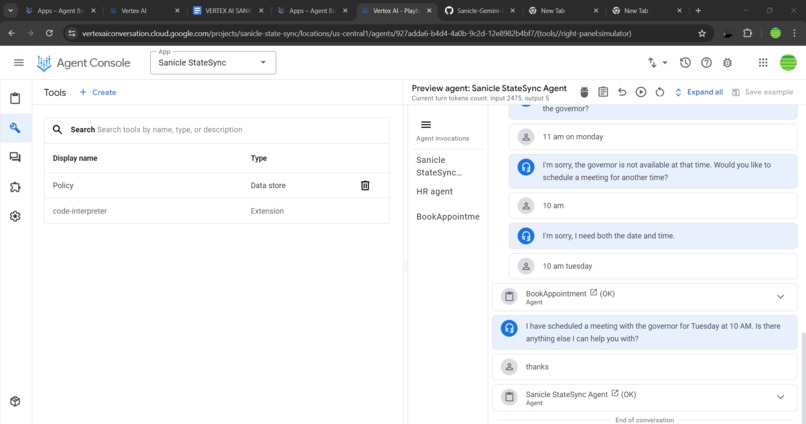Reload the page in the browser

(49, 33)
